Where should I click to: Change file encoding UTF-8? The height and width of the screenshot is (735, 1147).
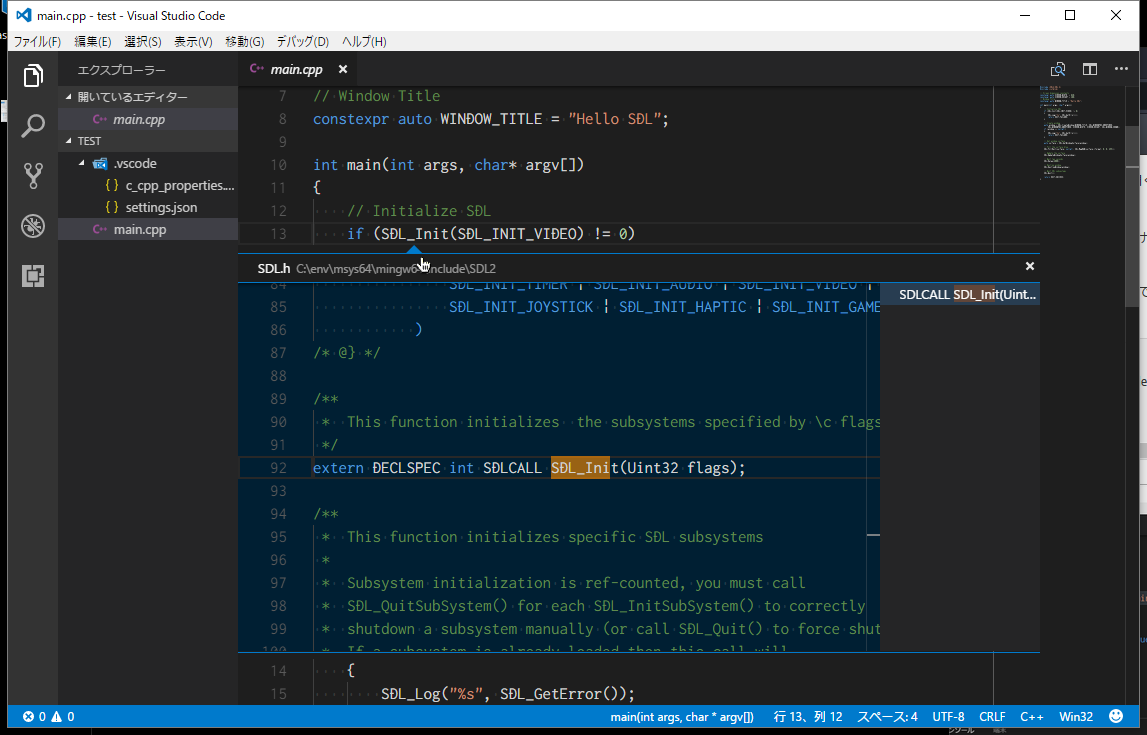pyautogui.click(x=948, y=717)
